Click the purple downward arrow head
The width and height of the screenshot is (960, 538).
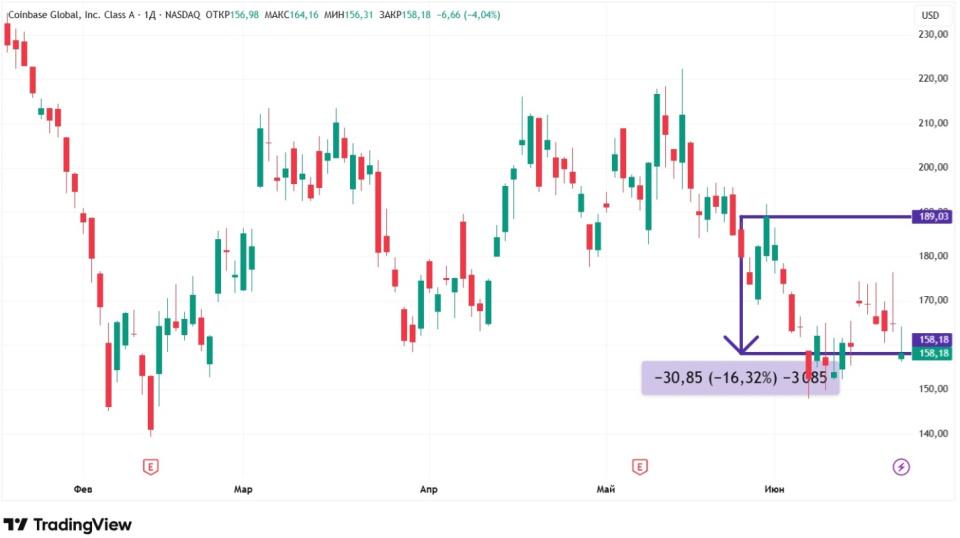pyautogui.click(x=741, y=346)
